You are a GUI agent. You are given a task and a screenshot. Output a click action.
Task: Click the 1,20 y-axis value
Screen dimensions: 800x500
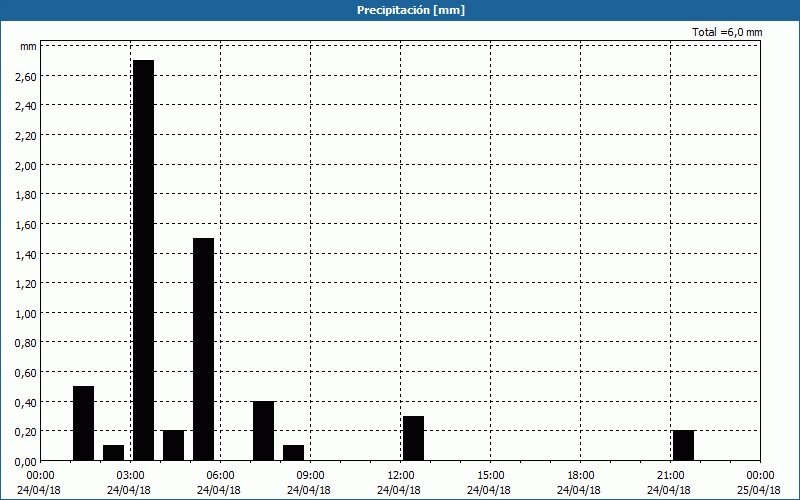point(26,284)
